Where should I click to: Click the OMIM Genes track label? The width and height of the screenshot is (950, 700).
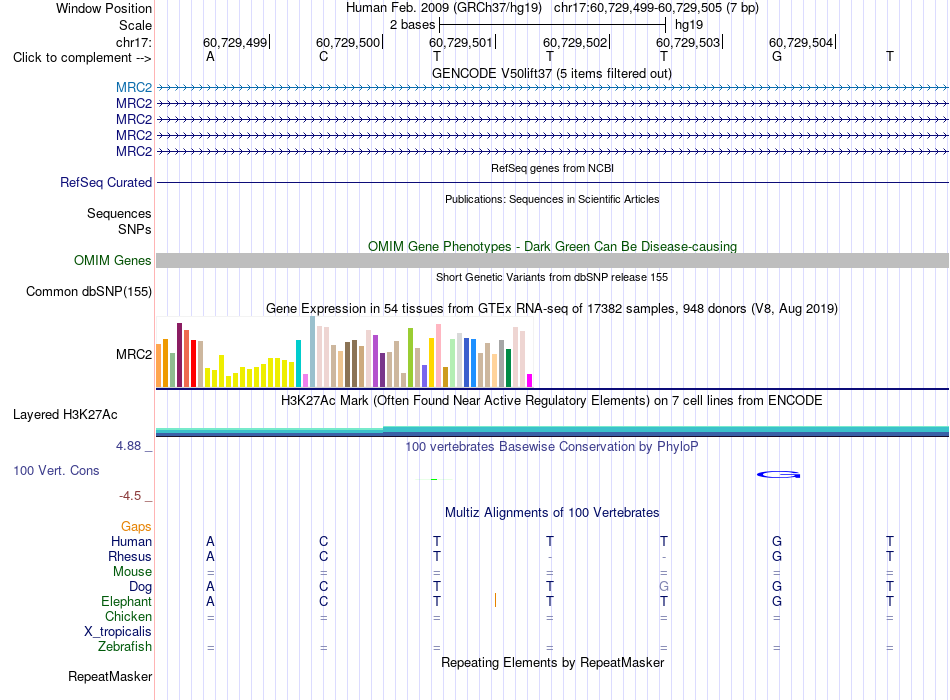point(113,261)
